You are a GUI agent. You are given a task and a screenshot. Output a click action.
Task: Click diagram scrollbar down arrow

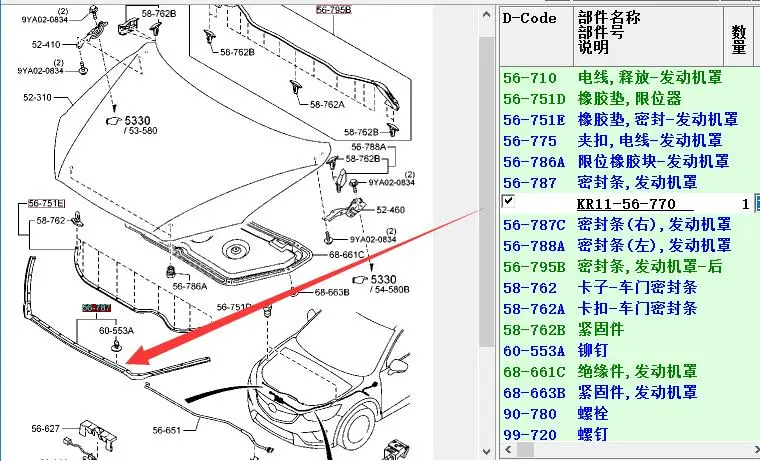coord(487,452)
